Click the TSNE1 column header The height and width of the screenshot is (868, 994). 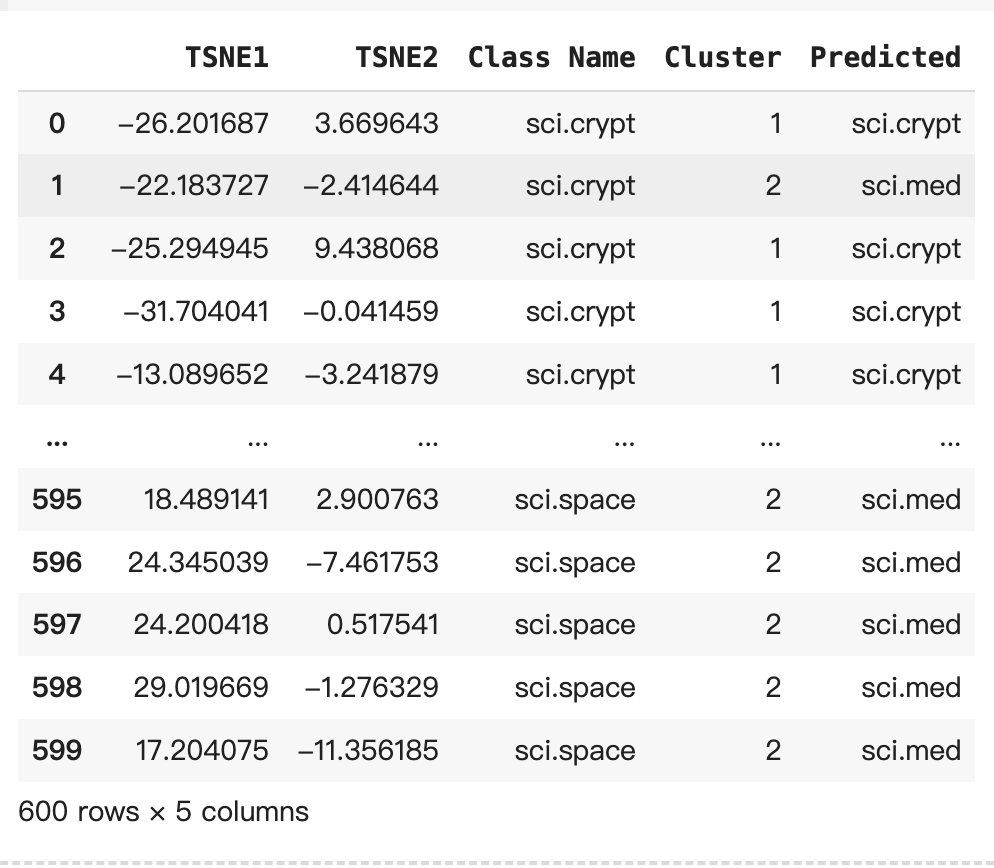pos(227,57)
